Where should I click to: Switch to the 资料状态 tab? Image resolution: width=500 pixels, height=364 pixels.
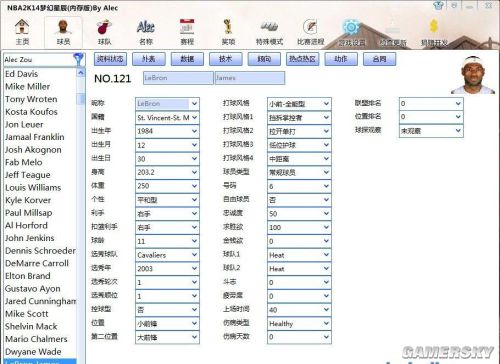coord(110,59)
